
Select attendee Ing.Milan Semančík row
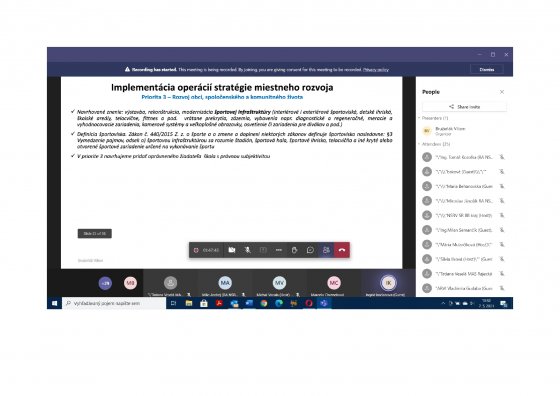[464, 230]
